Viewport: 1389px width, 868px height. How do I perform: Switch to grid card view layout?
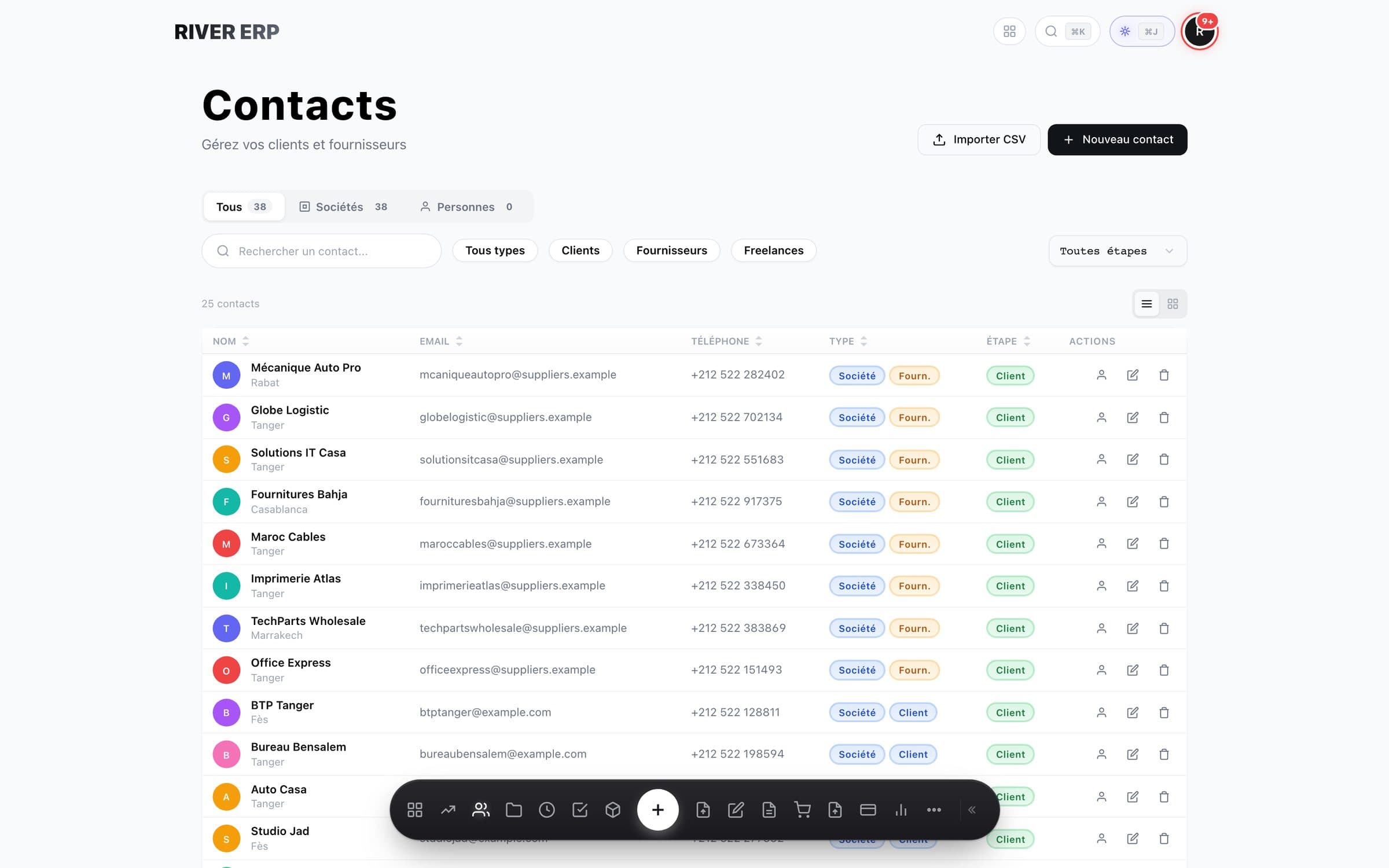pyautogui.click(x=1173, y=304)
